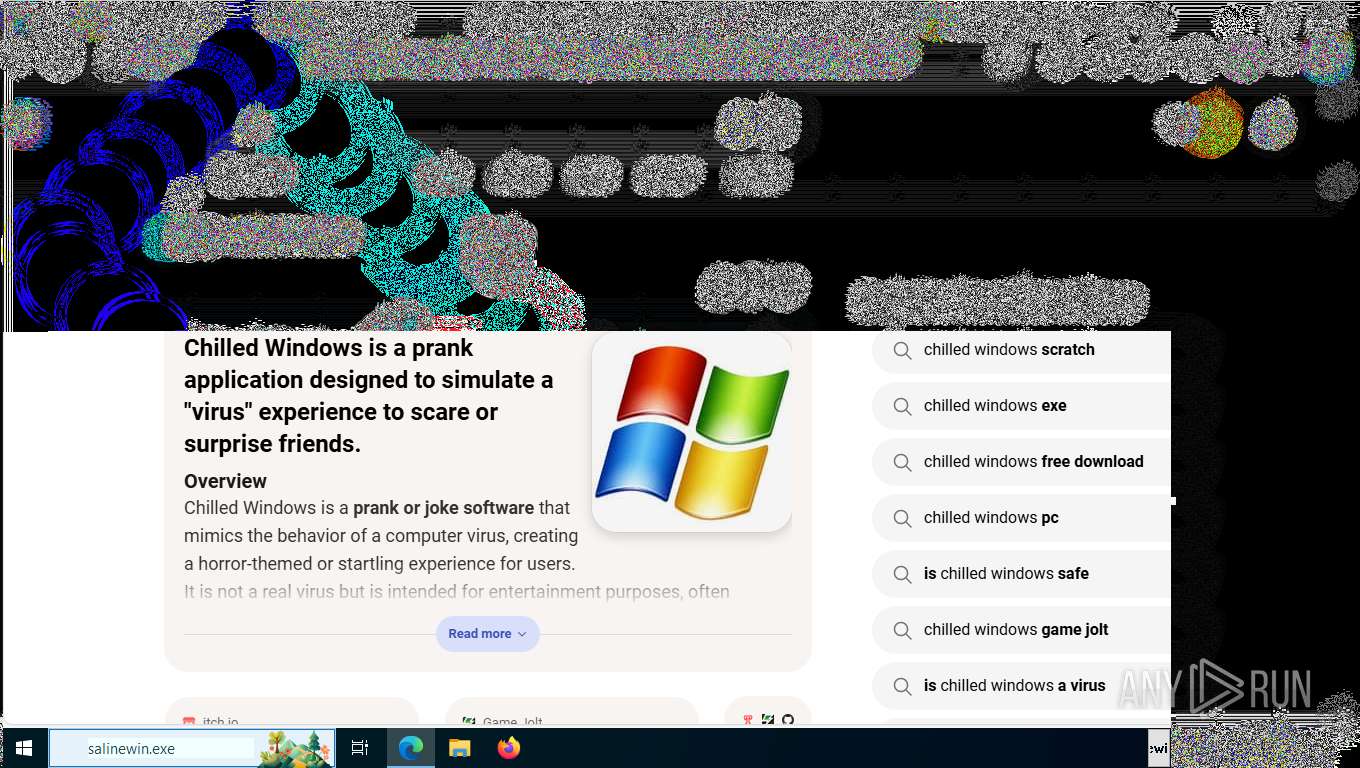Open the itch.io source card

tap(291, 712)
